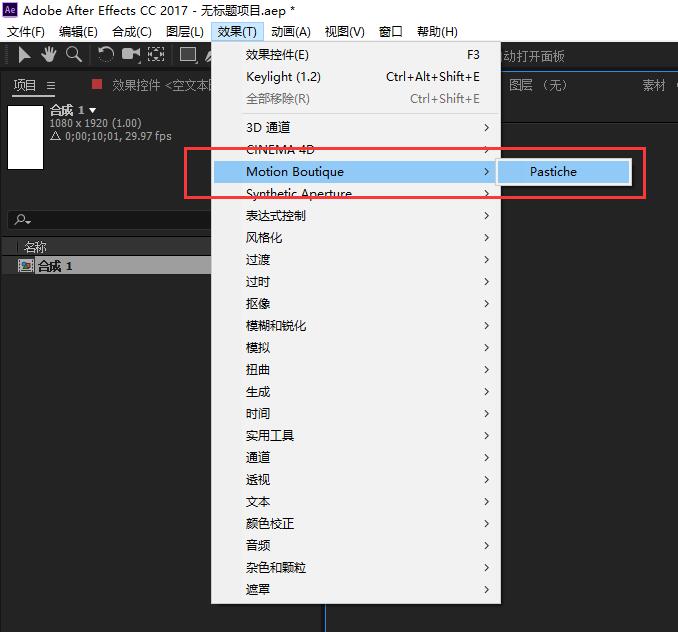Image resolution: width=678 pixels, height=632 pixels.
Task: Select the Unified Camera tool
Action: click(x=131, y=54)
